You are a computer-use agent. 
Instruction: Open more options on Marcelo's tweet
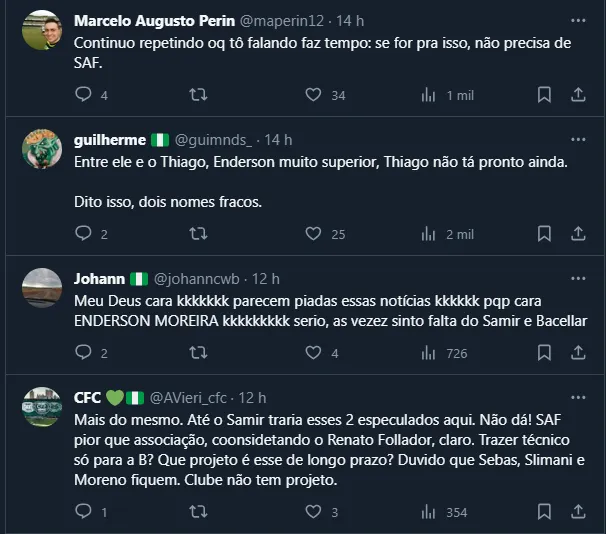point(578,20)
